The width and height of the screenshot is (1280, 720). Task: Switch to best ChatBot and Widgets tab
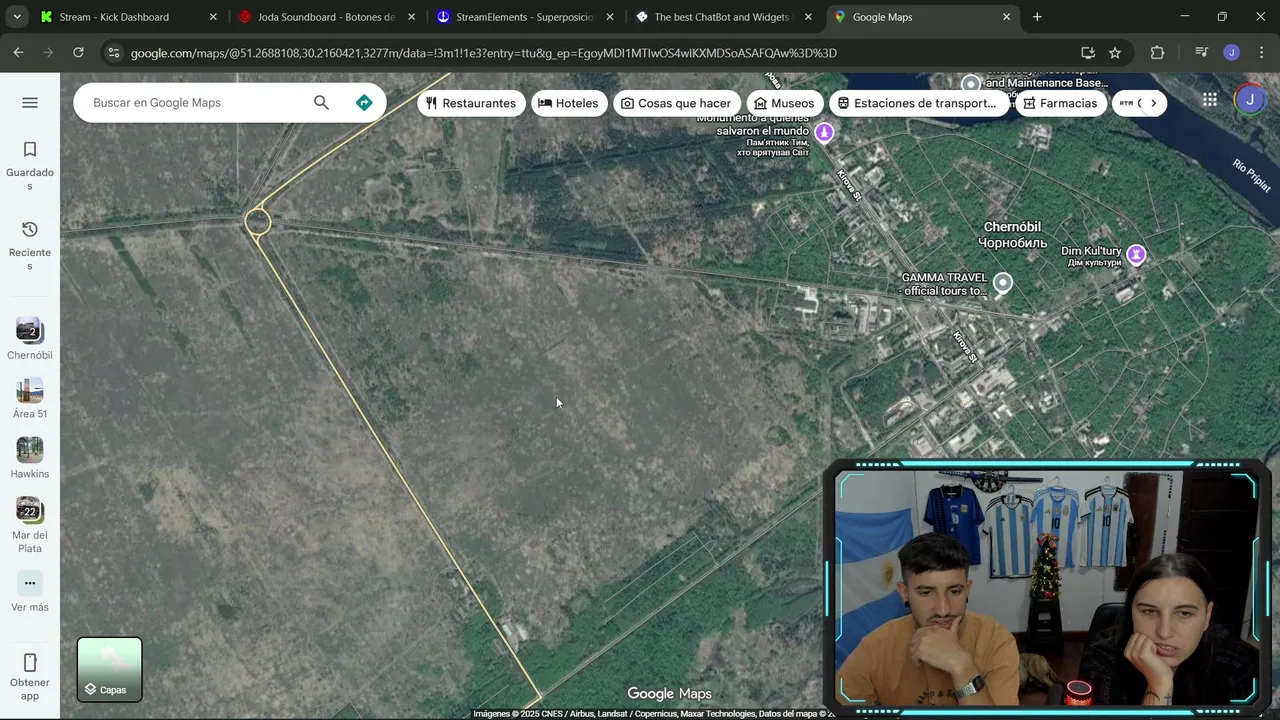(x=722, y=17)
